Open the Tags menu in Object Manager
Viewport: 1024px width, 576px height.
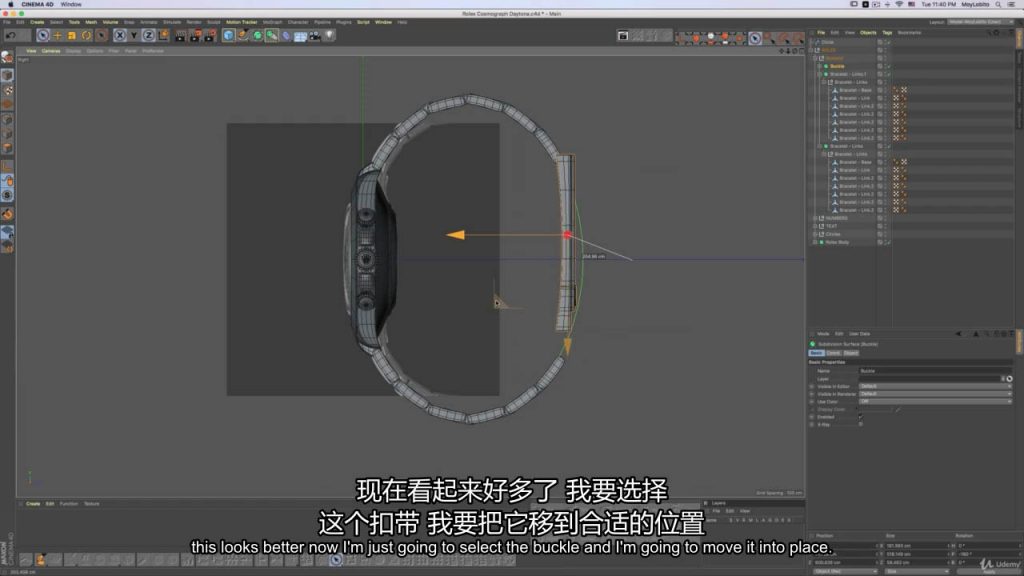[x=887, y=33]
